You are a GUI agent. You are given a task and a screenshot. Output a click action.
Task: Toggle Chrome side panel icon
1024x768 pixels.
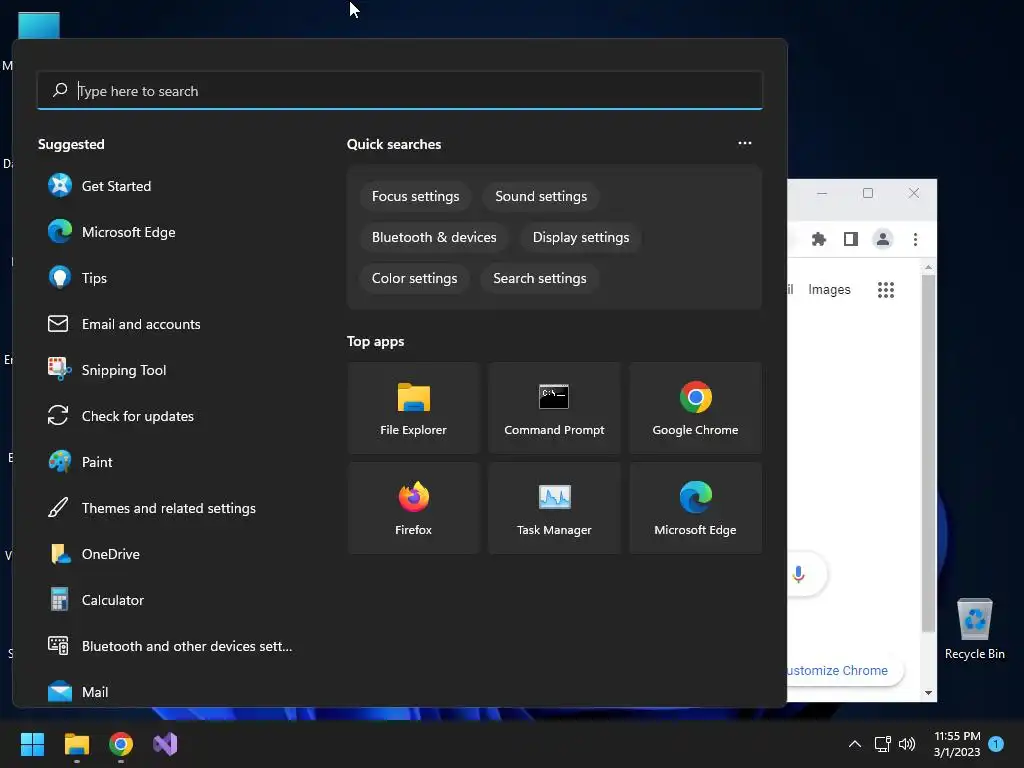point(850,239)
